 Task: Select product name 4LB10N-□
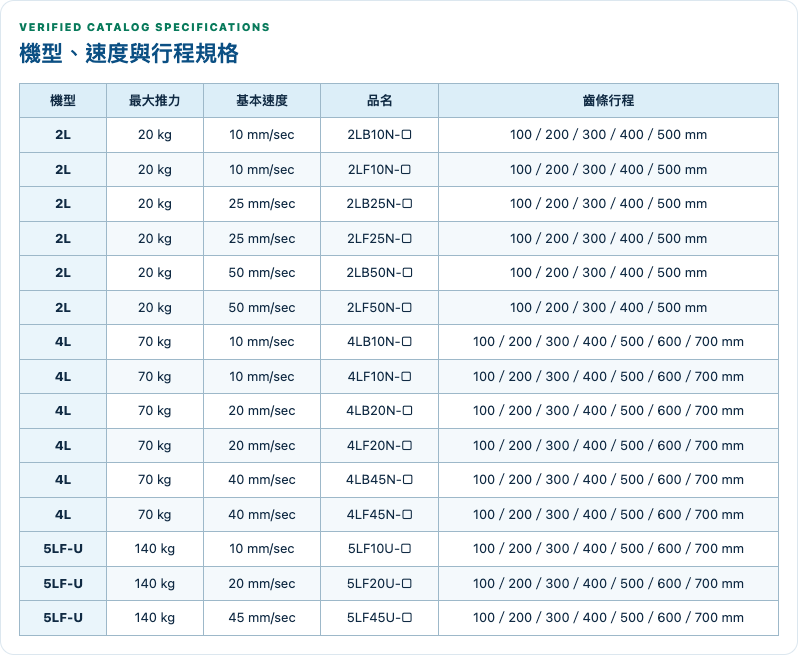point(379,341)
